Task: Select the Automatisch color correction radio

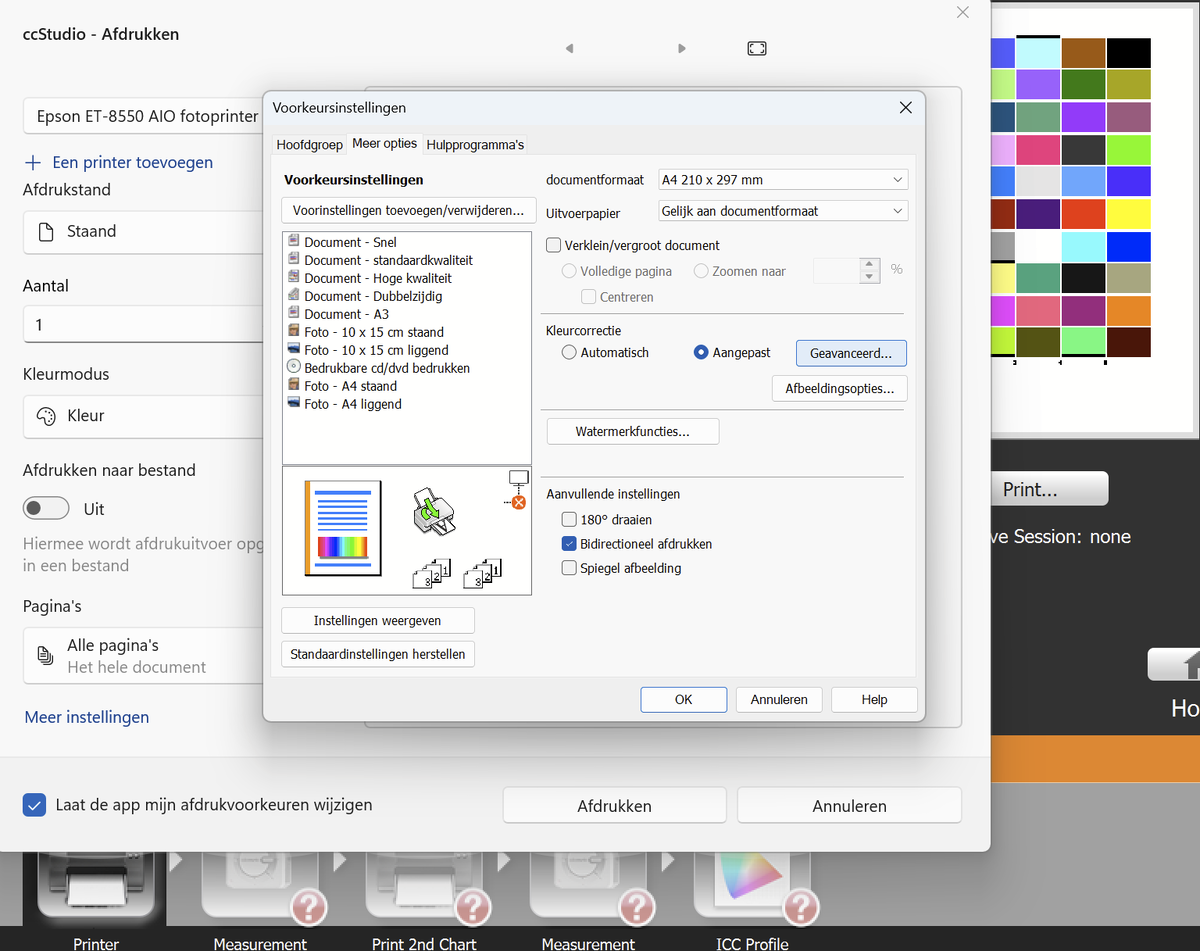Action: 569,352
